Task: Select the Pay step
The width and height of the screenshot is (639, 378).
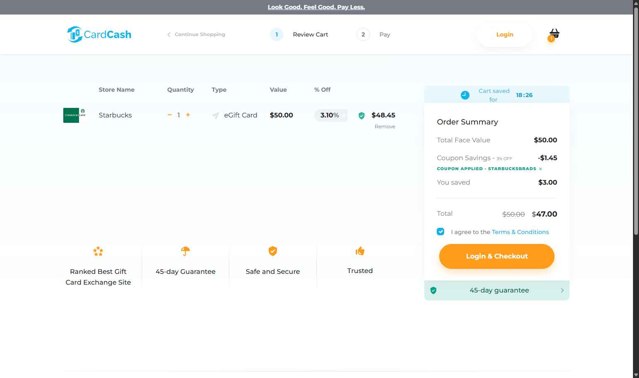Action: click(384, 35)
